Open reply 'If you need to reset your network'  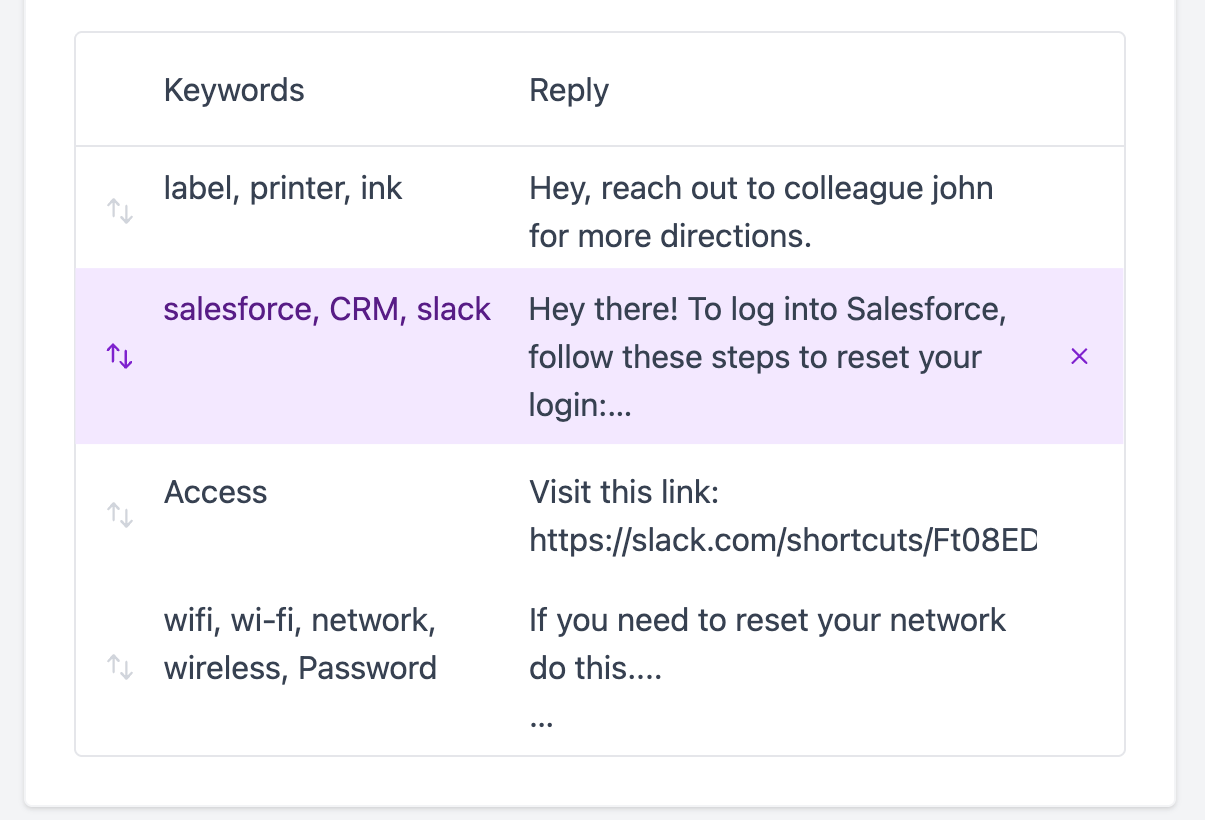(x=767, y=620)
